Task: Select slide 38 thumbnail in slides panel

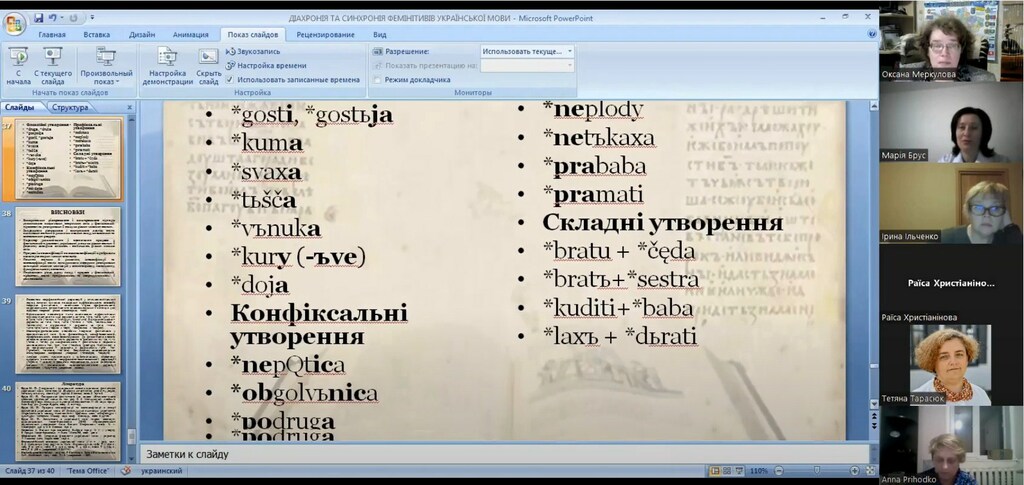Action: click(x=68, y=247)
